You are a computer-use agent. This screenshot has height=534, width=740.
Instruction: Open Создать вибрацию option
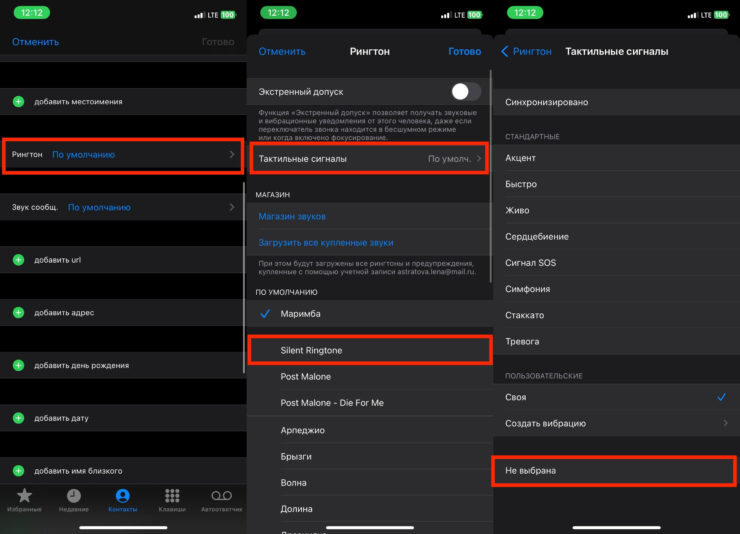614,423
